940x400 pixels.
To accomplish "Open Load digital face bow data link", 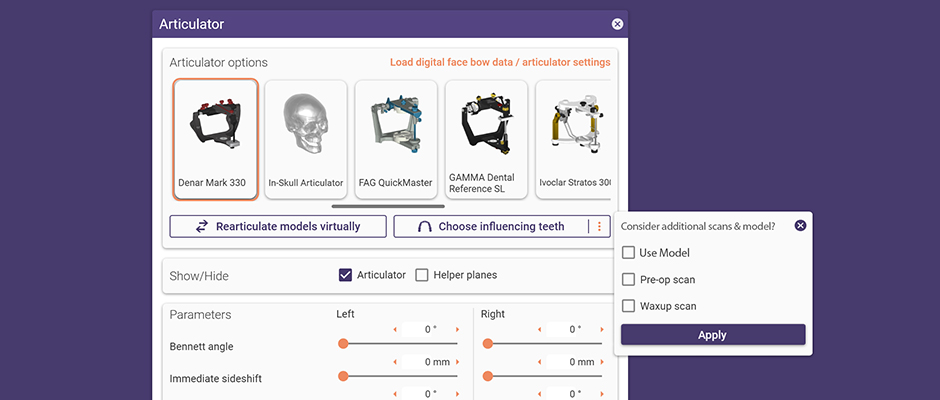I will pos(500,62).
